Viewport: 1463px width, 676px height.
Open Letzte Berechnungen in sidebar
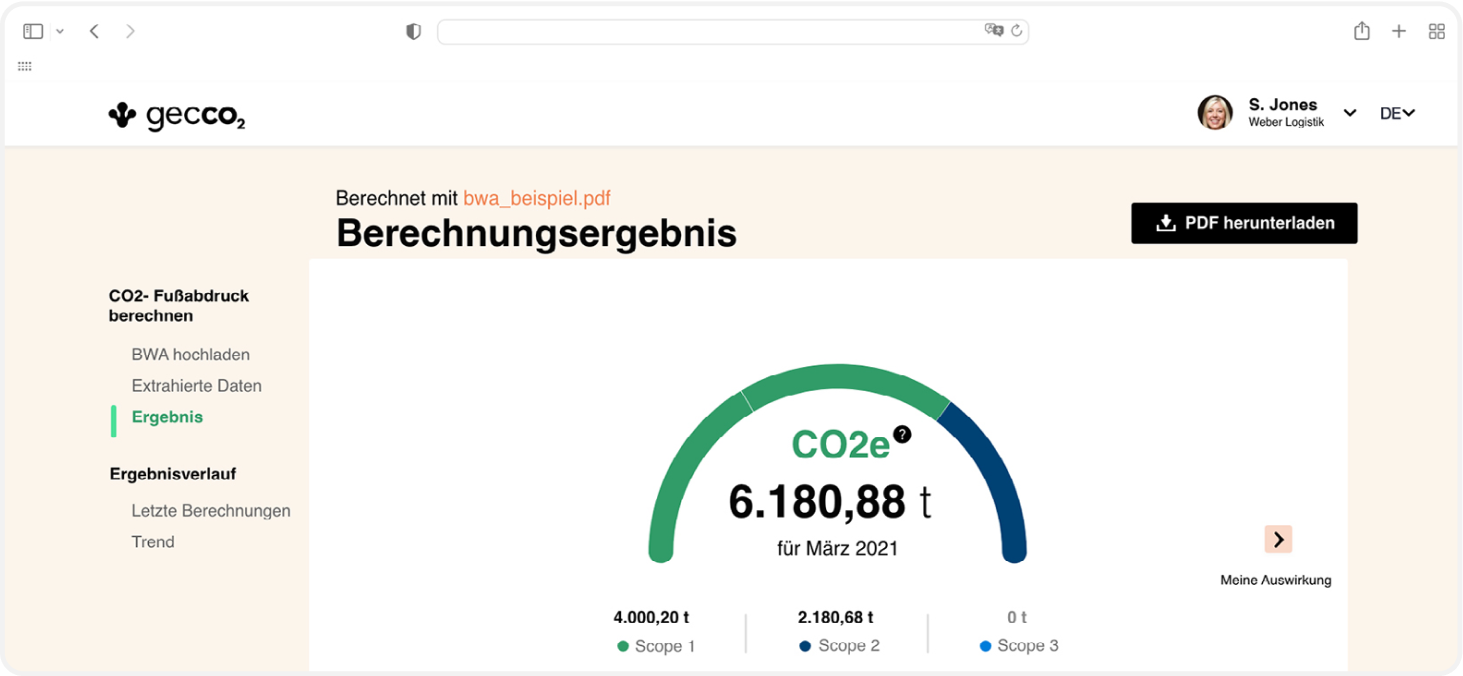[210, 510]
